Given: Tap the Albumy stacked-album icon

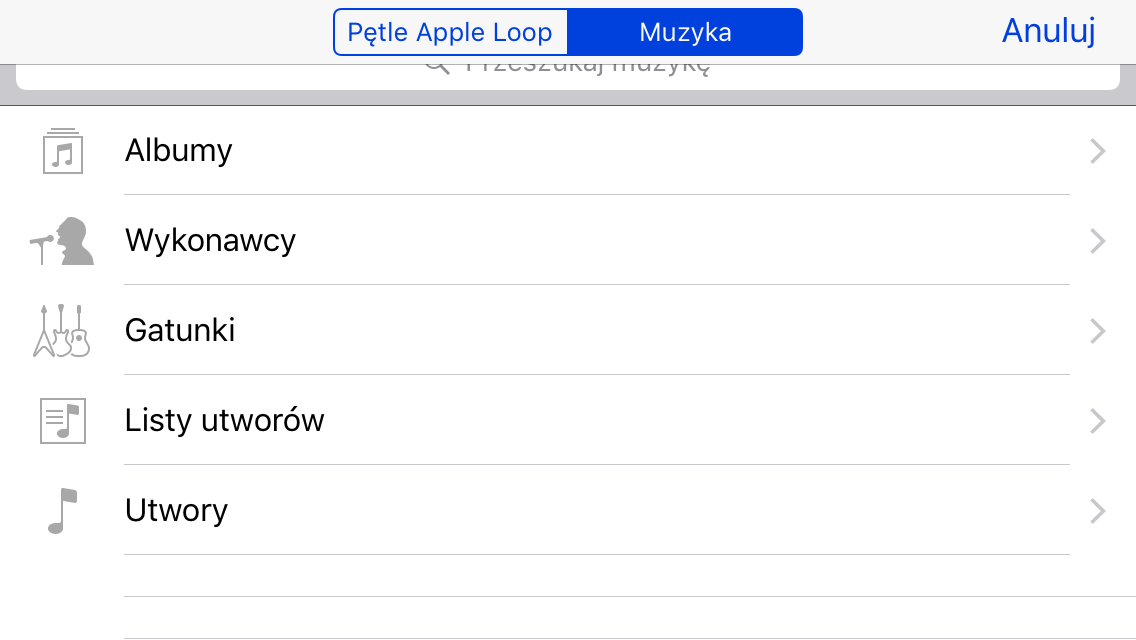Looking at the screenshot, I should tap(62, 151).
